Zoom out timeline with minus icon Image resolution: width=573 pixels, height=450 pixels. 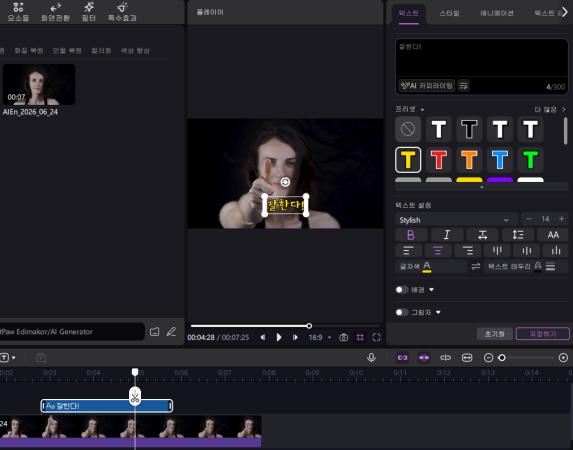(x=488, y=358)
